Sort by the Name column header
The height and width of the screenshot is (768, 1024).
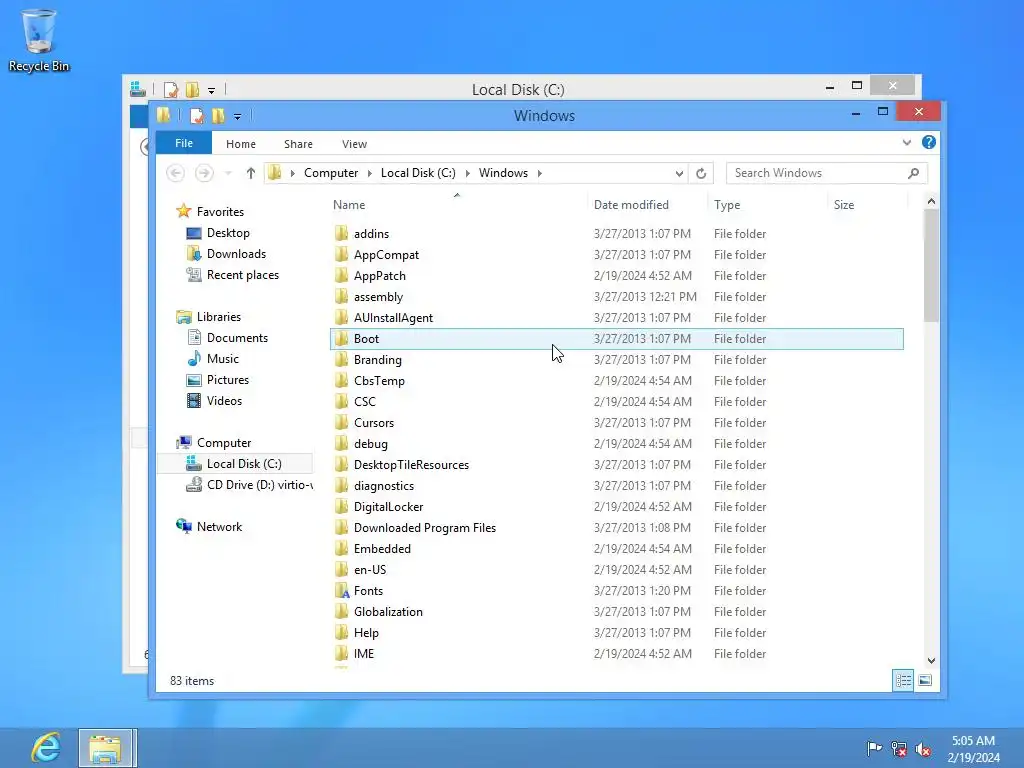pos(457,204)
